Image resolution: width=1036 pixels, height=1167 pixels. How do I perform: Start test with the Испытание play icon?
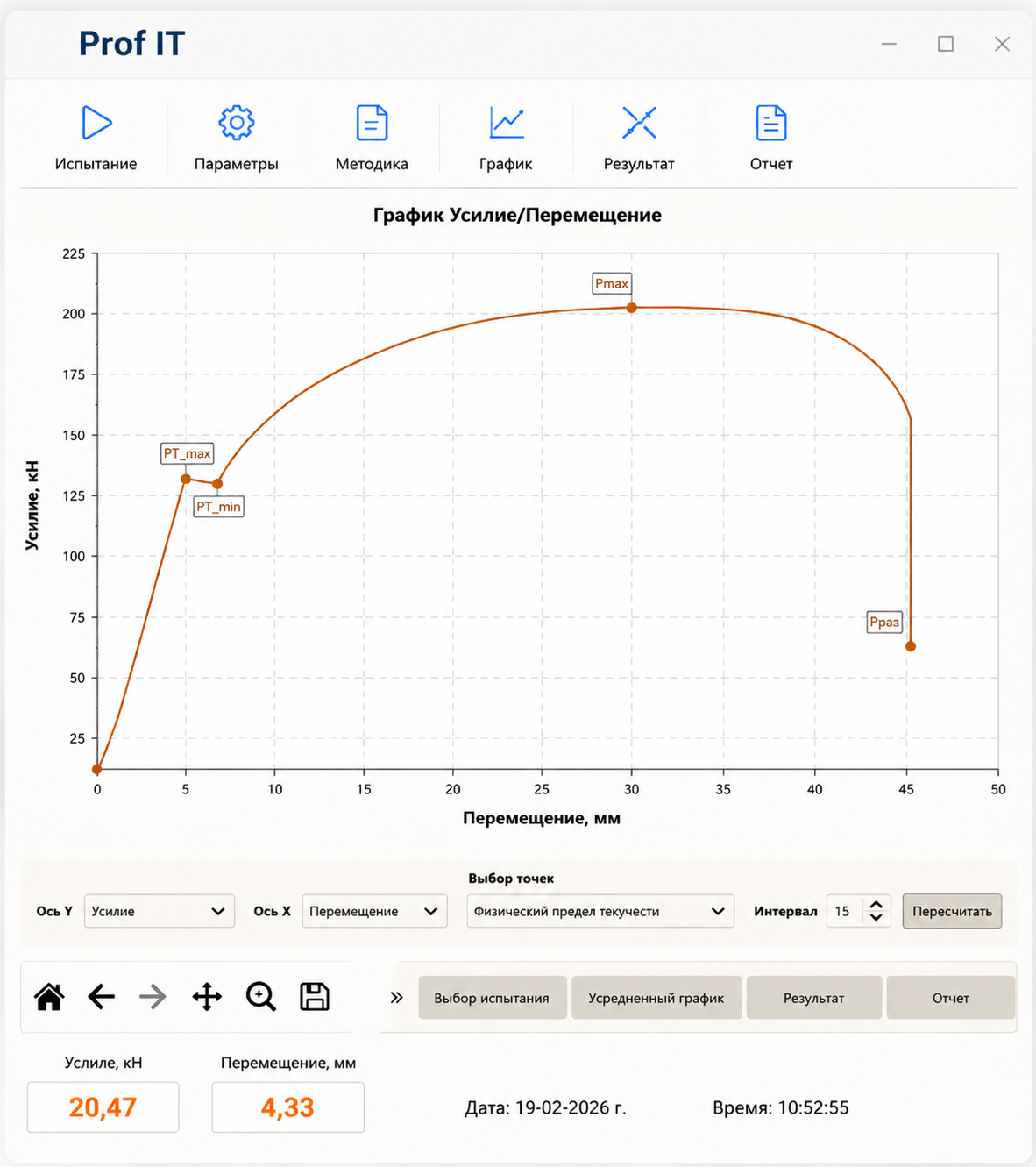(x=96, y=123)
